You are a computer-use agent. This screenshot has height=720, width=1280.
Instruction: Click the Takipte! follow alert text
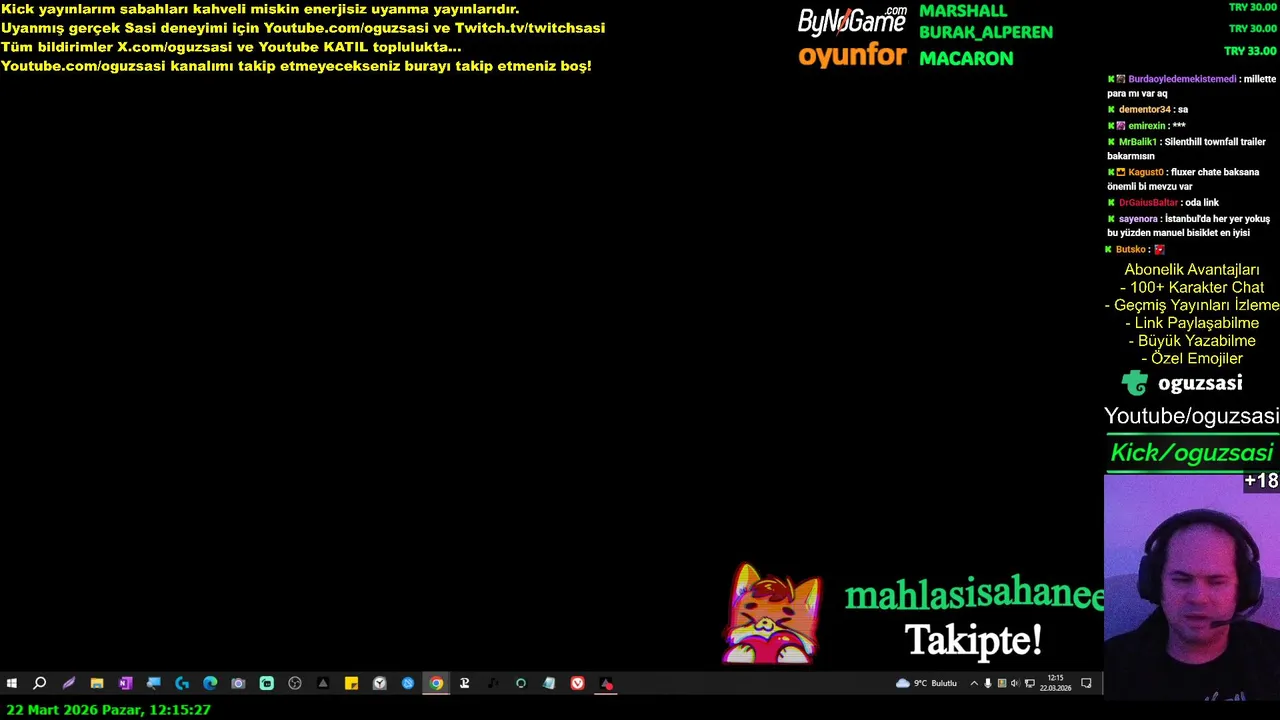(x=973, y=640)
